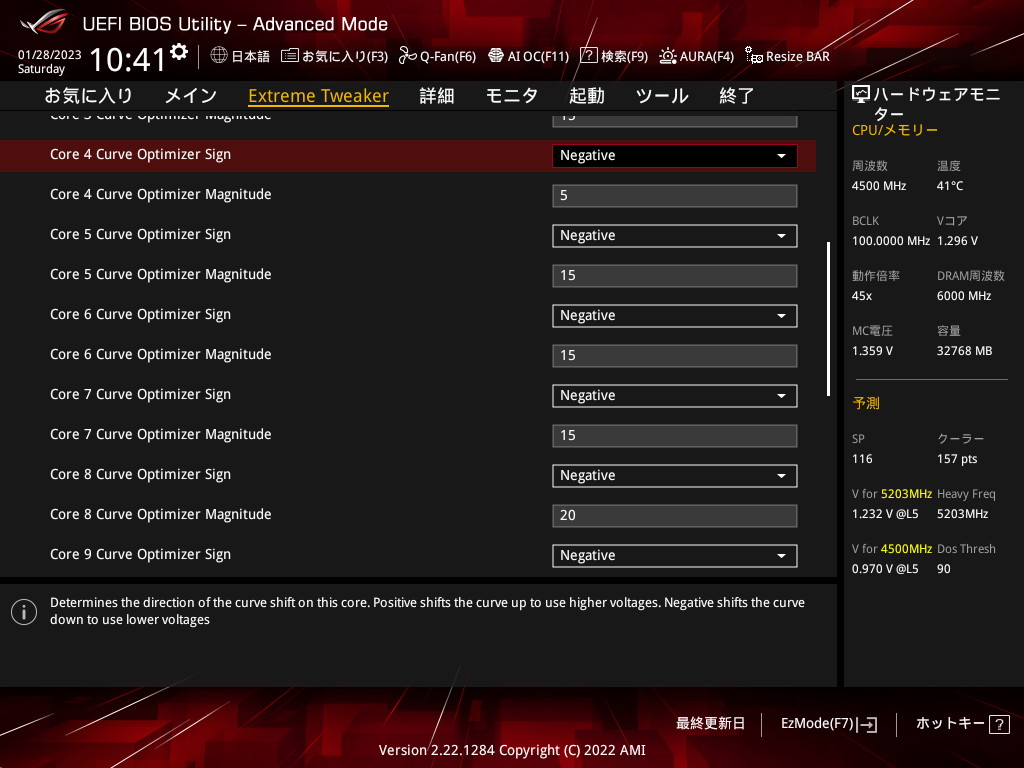Switch to 詳細 tab

437,96
